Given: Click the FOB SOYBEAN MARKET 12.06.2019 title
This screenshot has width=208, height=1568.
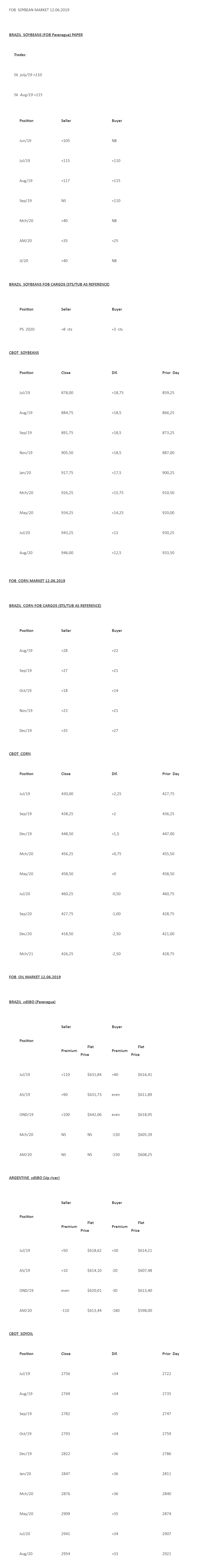Looking at the screenshot, I should click(x=39, y=10).
